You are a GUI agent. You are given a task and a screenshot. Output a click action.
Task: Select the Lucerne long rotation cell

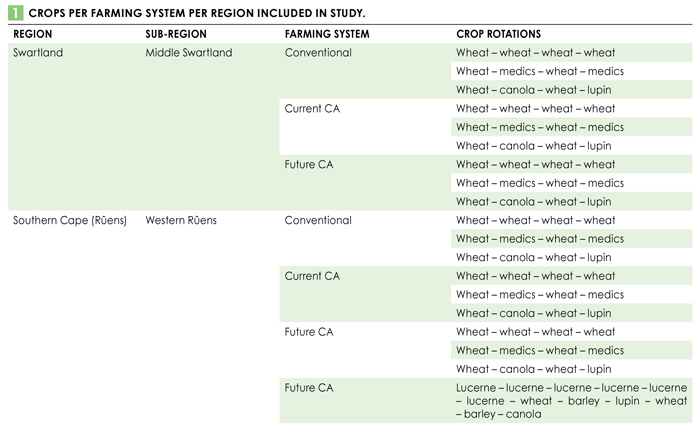click(571, 401)
